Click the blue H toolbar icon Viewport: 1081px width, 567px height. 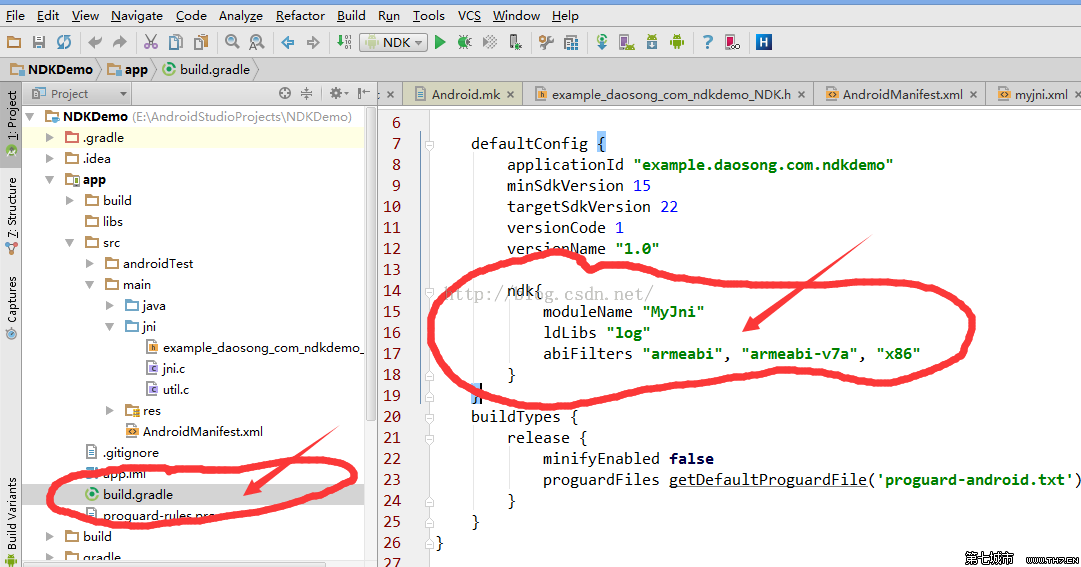coord(763,43)
